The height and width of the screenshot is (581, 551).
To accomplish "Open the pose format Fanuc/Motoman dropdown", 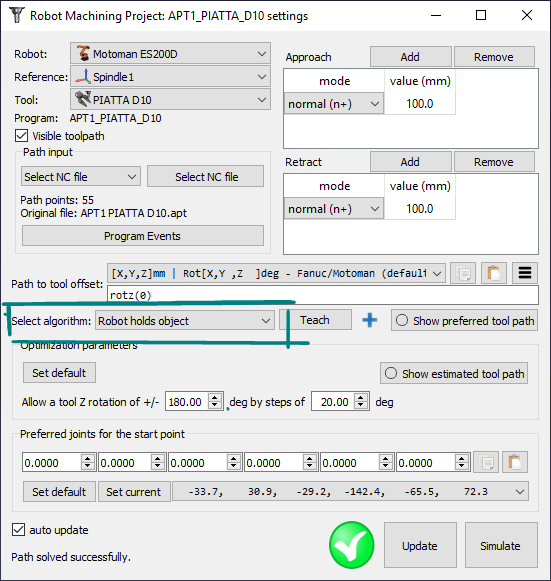I will pos(276,273).
